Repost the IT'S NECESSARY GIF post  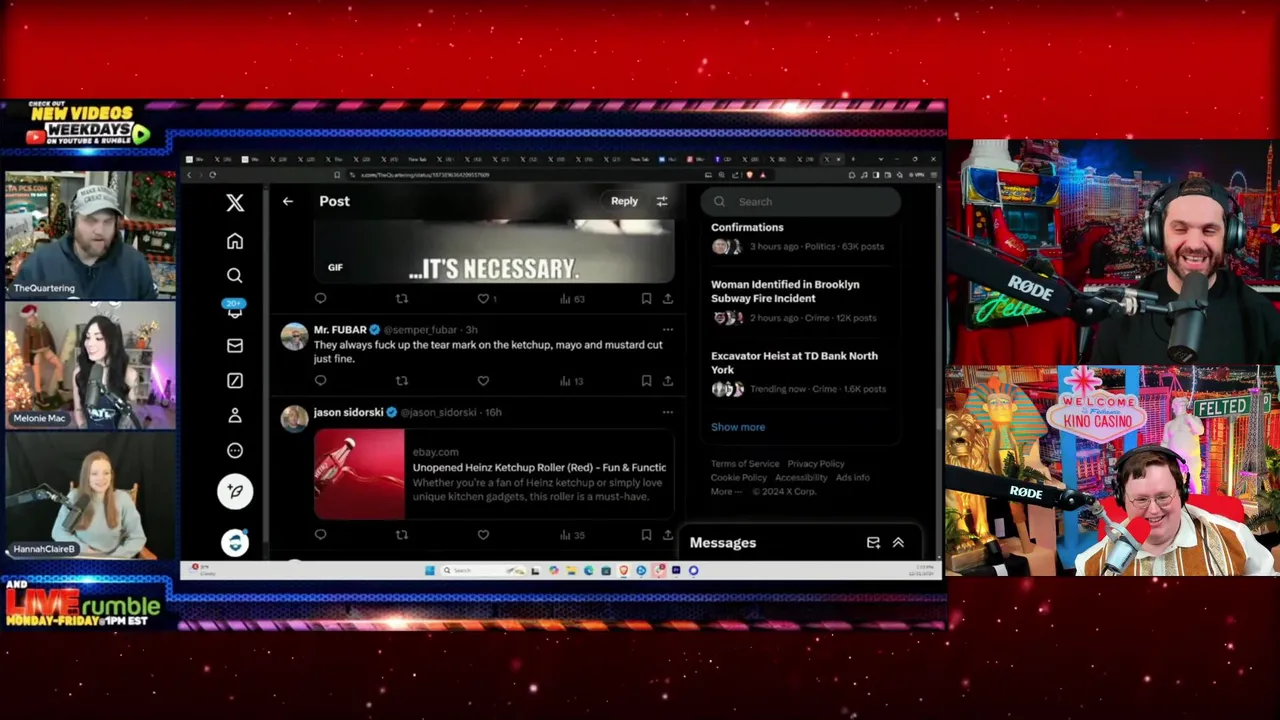point(402,298)
